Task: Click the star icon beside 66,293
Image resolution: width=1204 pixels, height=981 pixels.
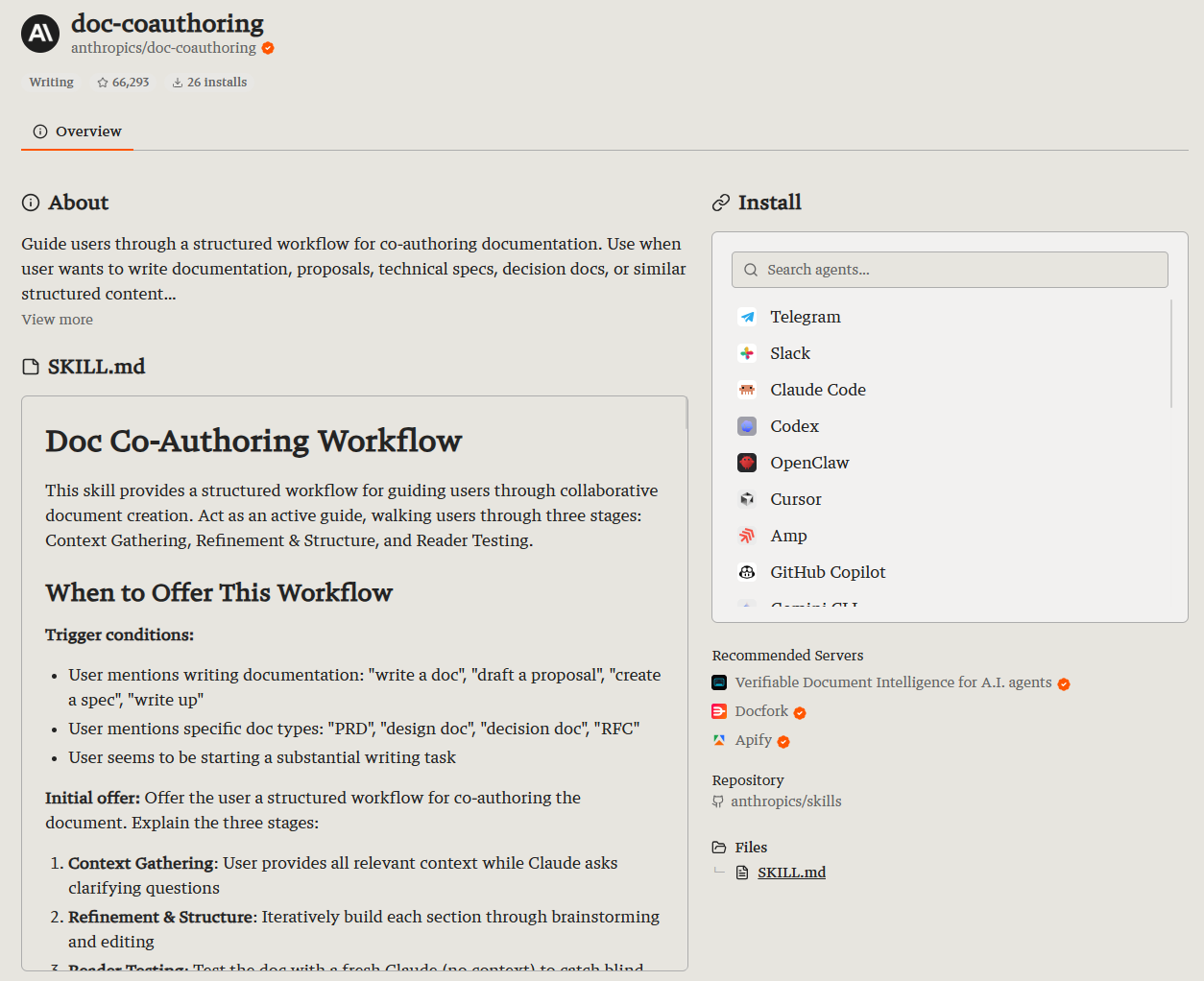Action: [103, 83]
